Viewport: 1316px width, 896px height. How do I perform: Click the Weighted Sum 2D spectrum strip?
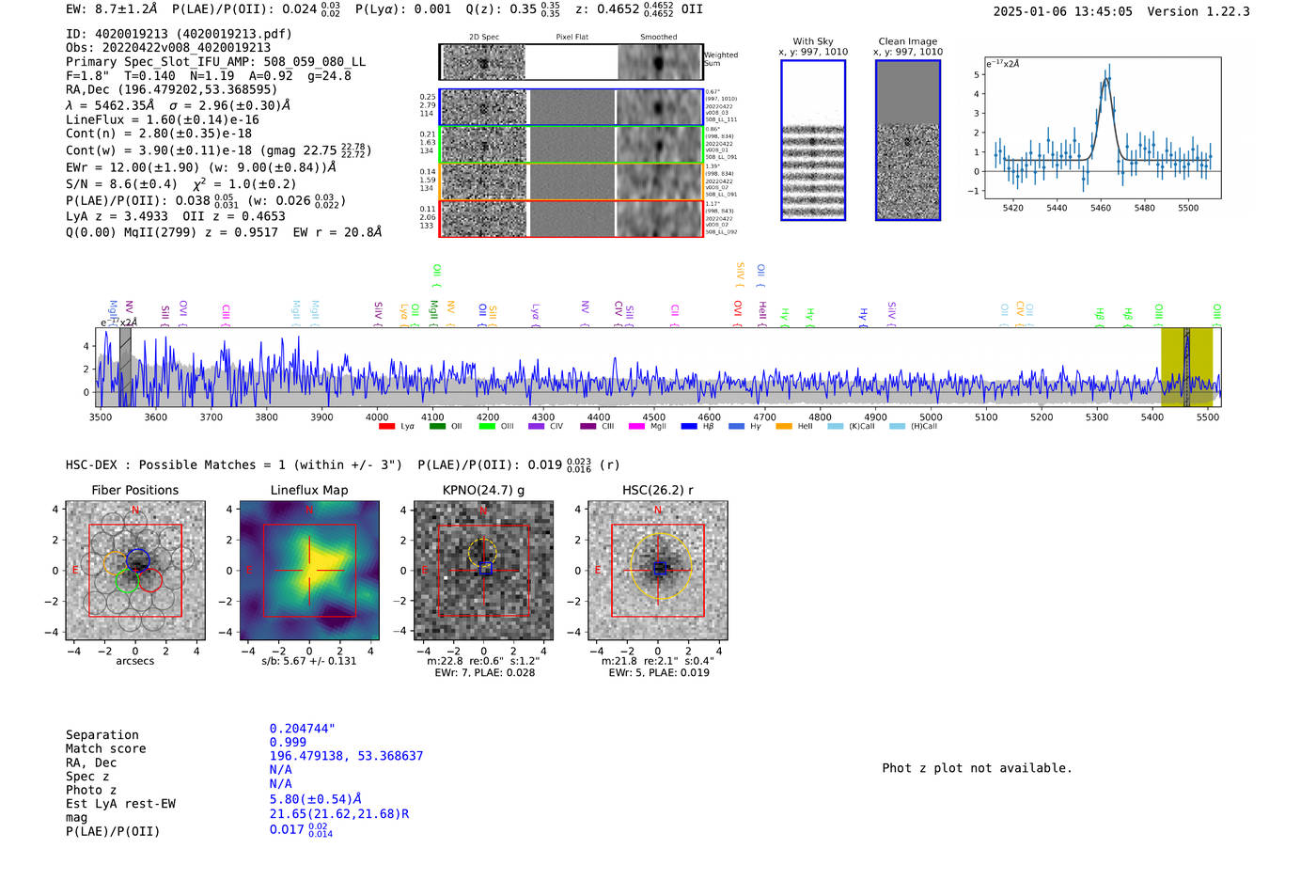tap(571, 62)
